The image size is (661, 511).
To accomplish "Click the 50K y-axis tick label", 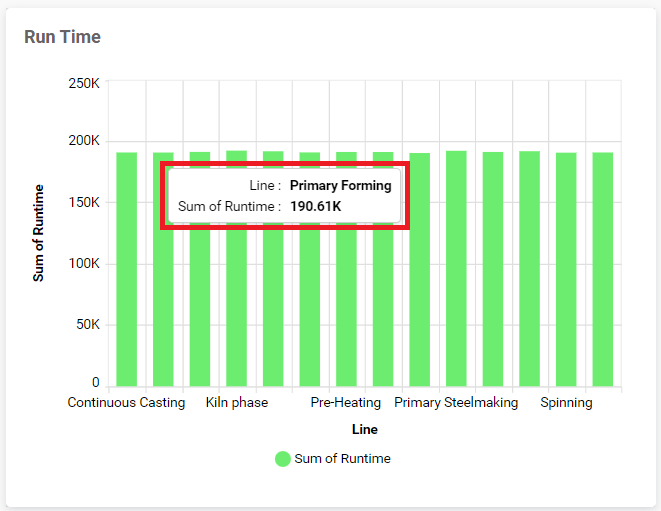I will [x=88, y=325].
